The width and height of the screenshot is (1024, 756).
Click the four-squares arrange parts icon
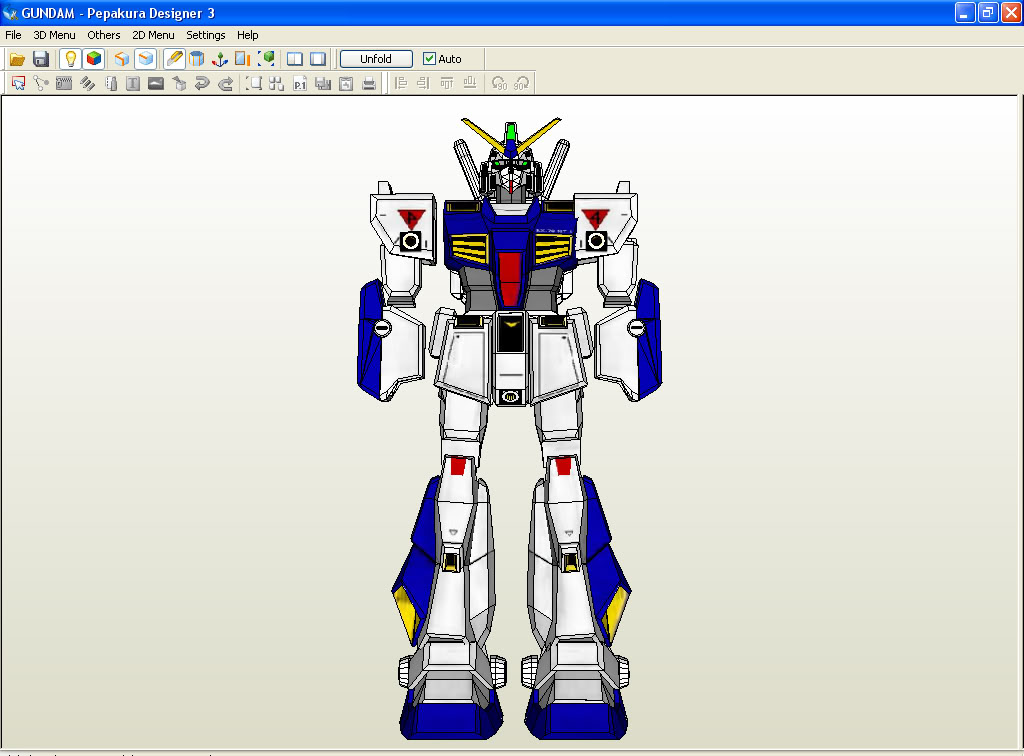(x=277, y=83)
